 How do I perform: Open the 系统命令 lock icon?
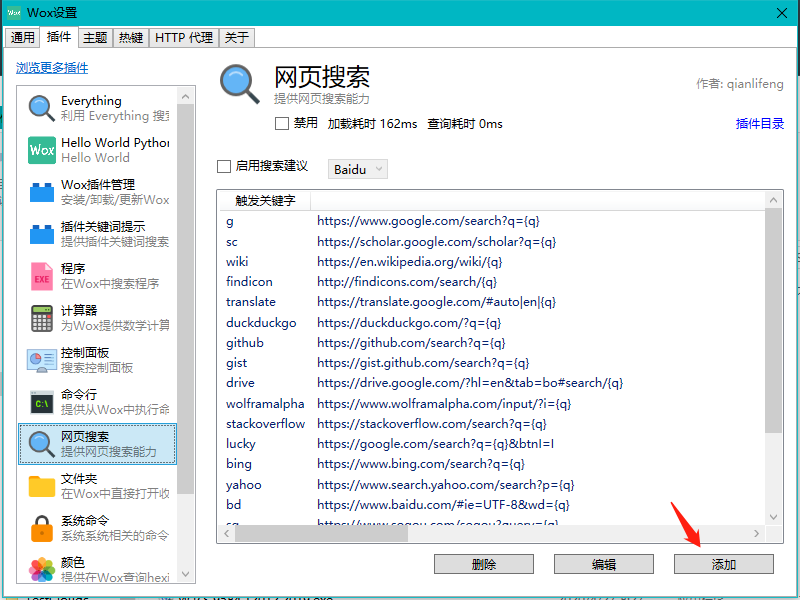coord(42,528)
